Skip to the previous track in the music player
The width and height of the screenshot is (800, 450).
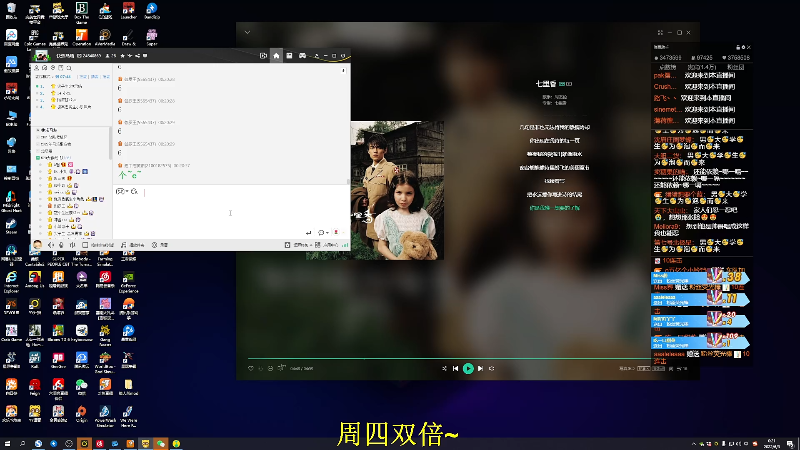click(x=455, y=368)
